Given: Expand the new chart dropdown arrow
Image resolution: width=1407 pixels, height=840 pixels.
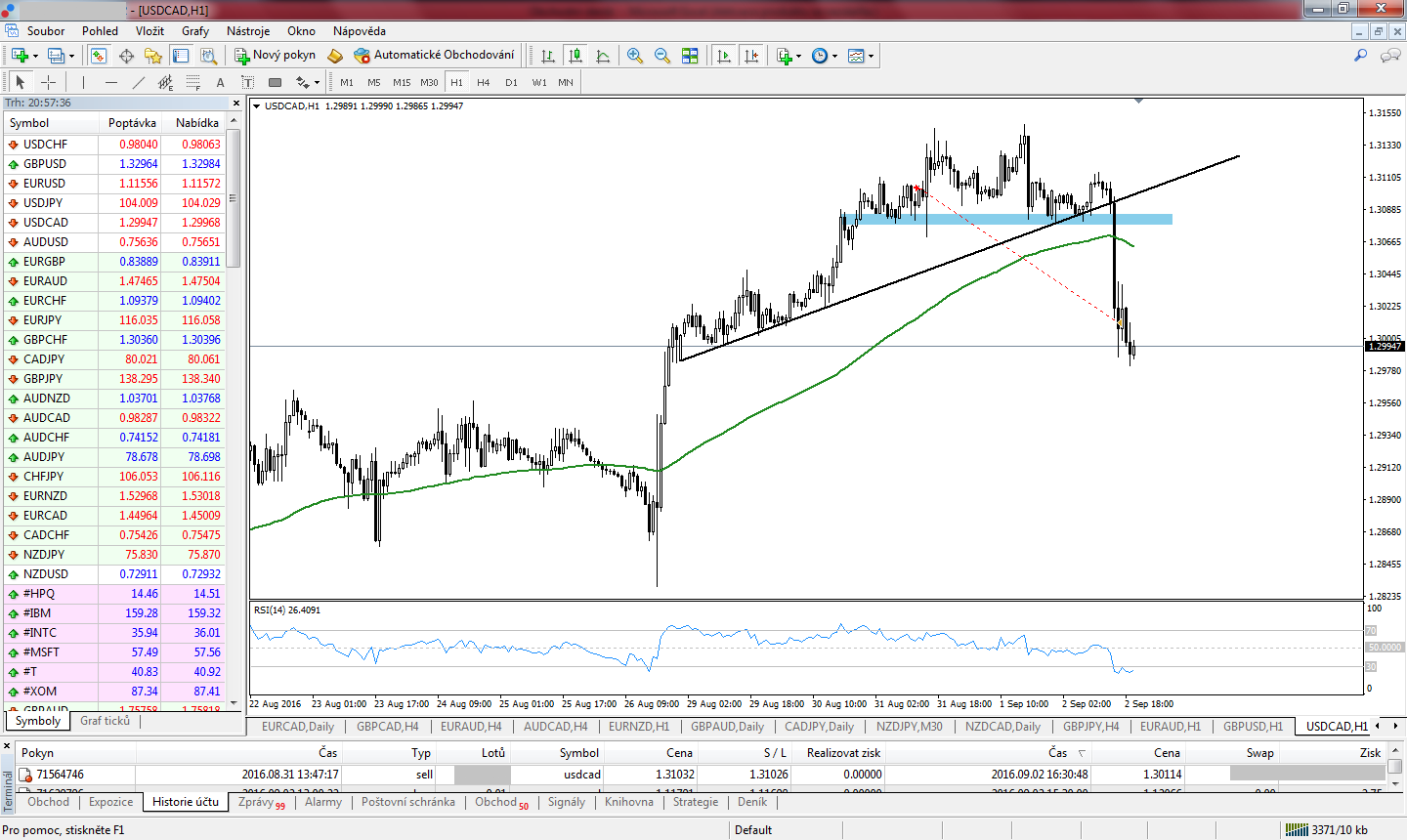Looking at the screenshot, I should pos(35,56).
